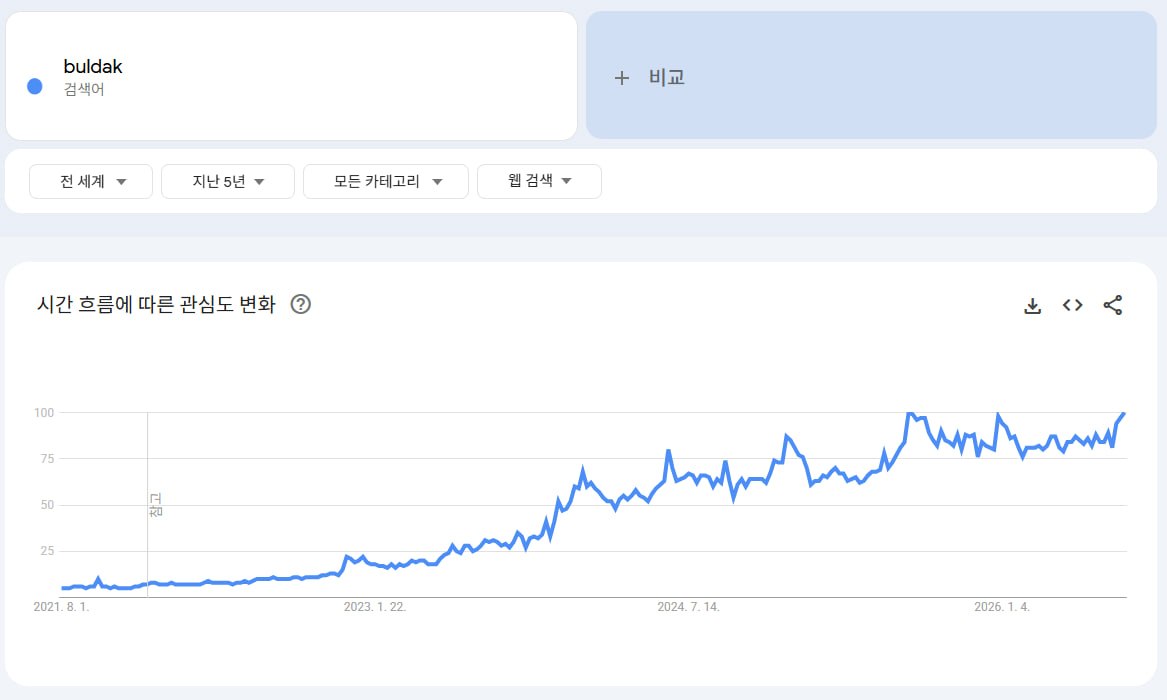Click the plus icon beside 비교
Screen dimensions: 1167x700
[621, 78]
